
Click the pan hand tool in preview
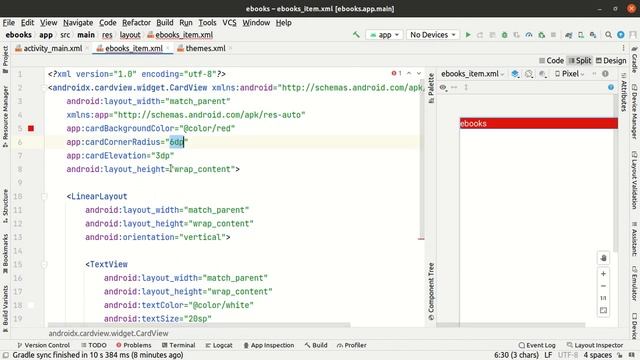603,258
